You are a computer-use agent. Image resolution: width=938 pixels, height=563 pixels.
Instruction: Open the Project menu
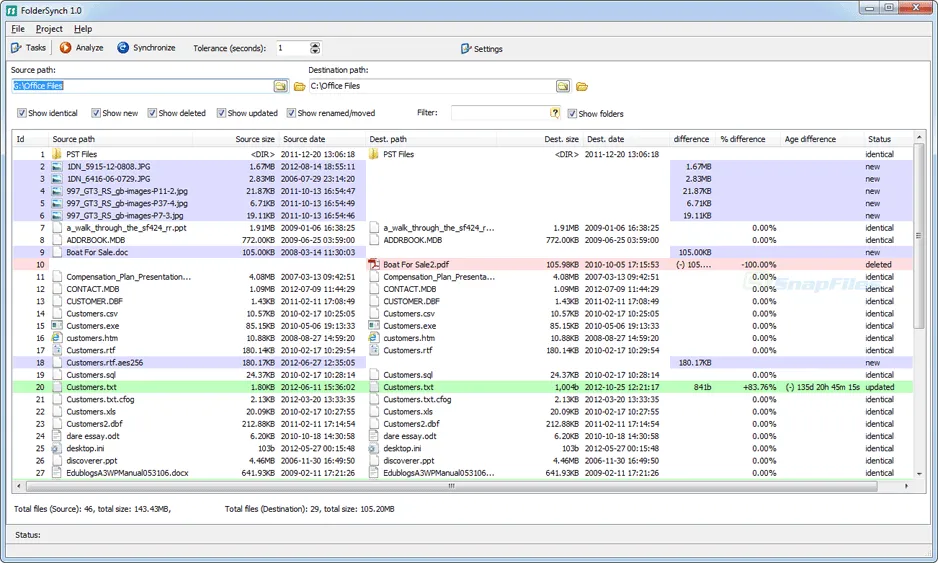coord(49,29)
